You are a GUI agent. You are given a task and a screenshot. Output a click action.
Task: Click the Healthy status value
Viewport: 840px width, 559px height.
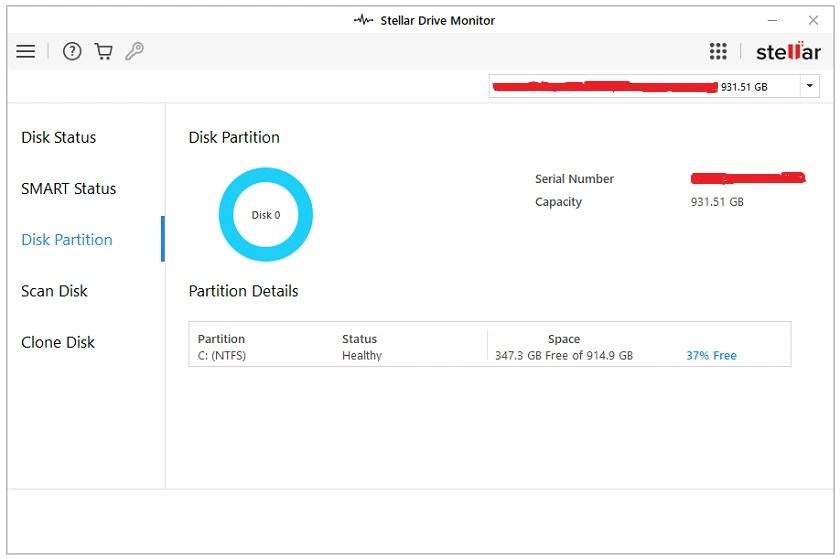362,355
